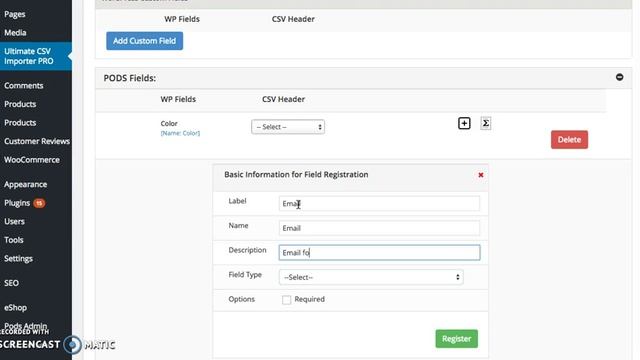This screenshot has height=360, width=640.
Task: Click the [Name: Color] link text
Action: (x=180, y=133)
